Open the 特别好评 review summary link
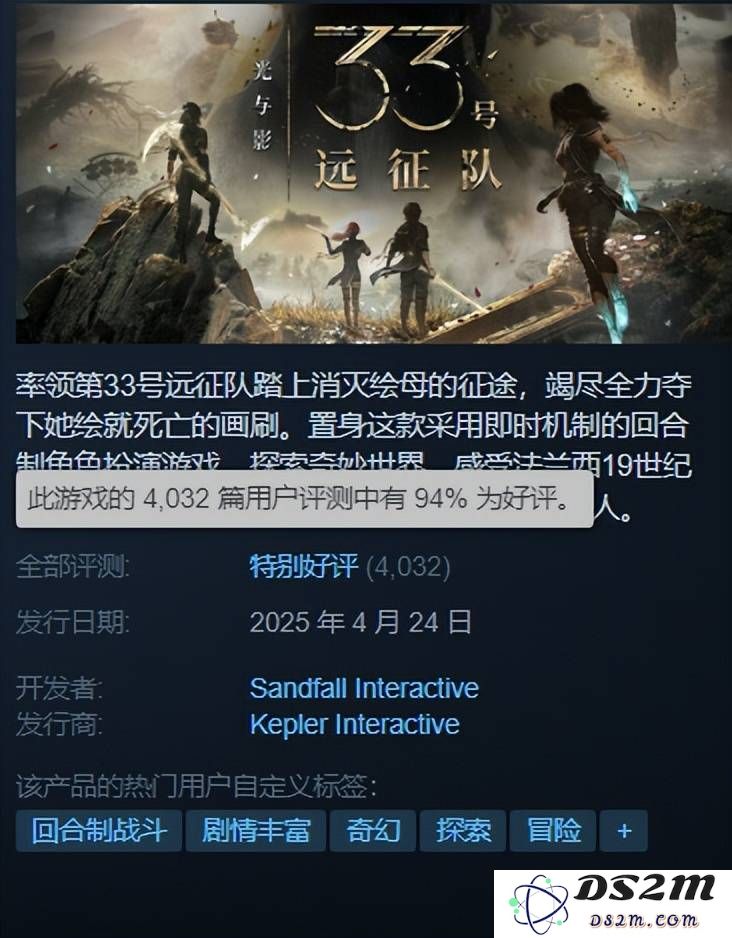This screenshot has width=732, height=938. point(304,566)
